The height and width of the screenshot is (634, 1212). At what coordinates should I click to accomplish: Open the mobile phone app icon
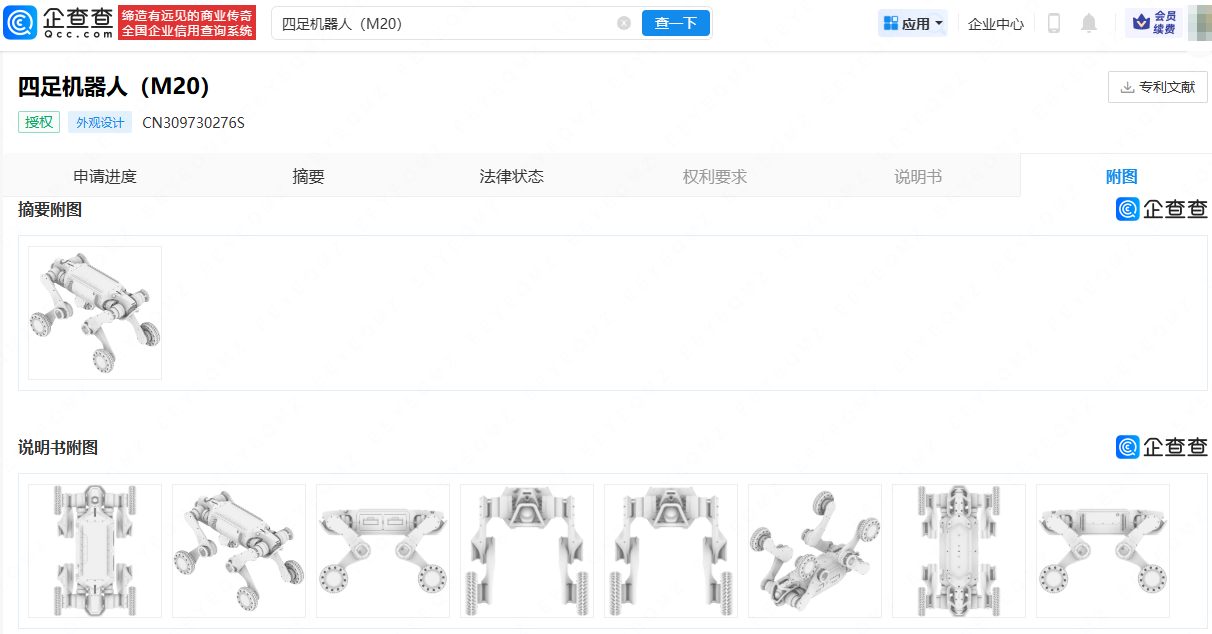pos(1053,23)
